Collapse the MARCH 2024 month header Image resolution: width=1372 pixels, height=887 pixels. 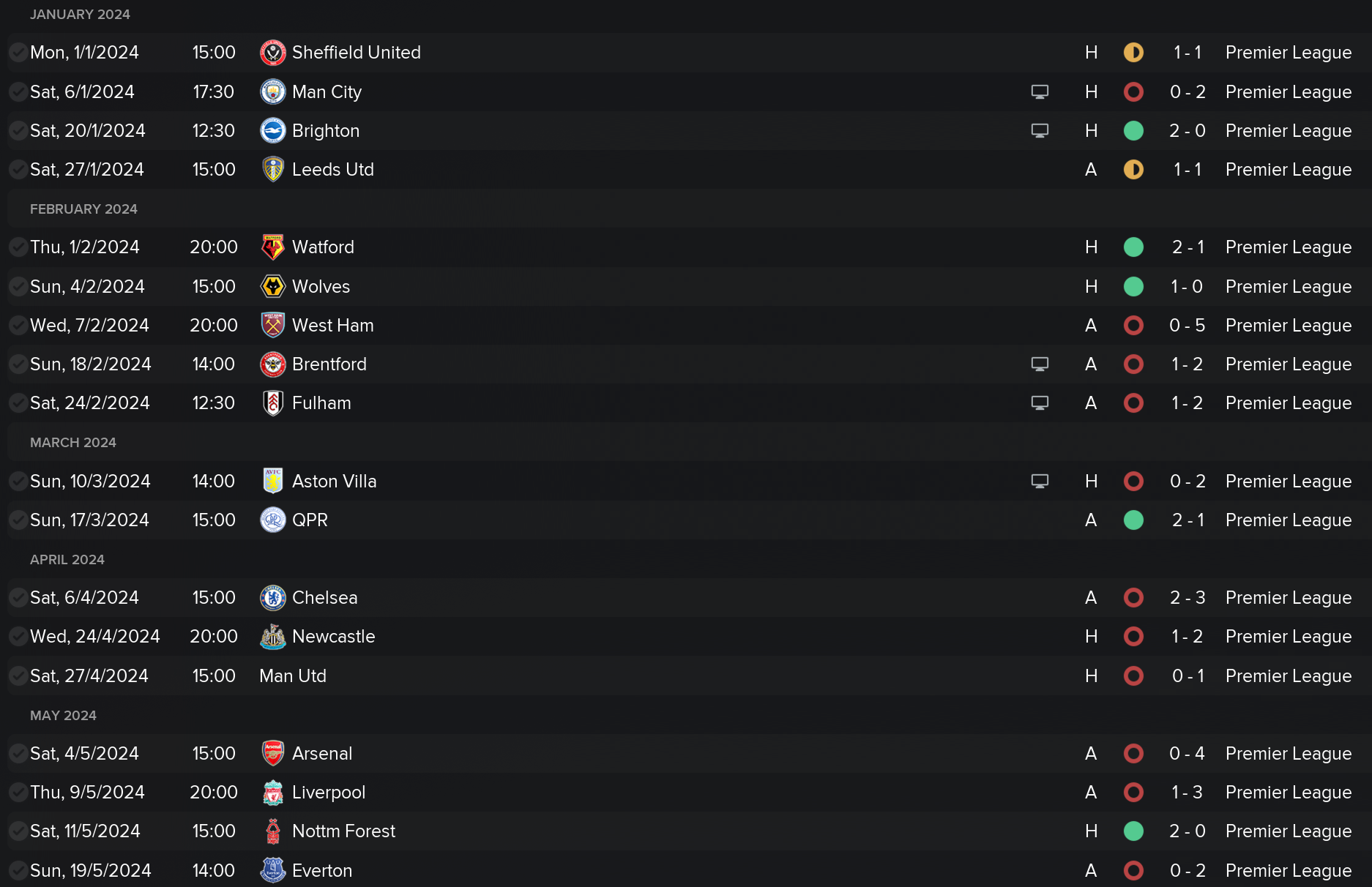coord(73,443)
